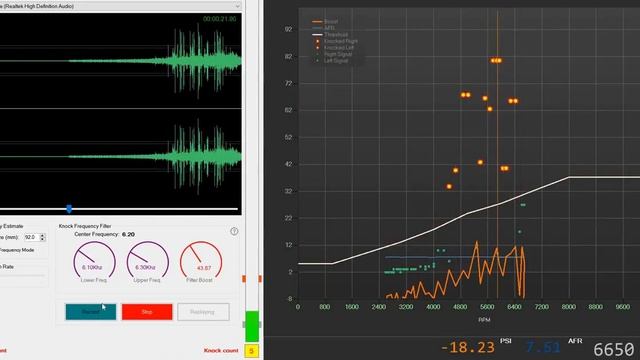640x360 pixels.
Task: Click the 8000 tick on RPM axis
Action: (569, 307)
